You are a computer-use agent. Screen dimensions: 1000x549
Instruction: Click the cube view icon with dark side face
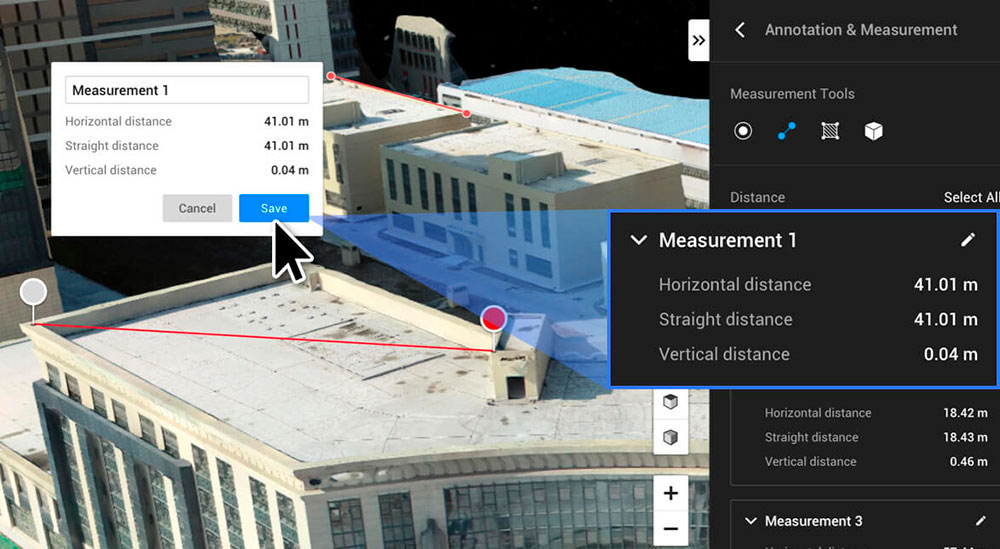[670, 437]
